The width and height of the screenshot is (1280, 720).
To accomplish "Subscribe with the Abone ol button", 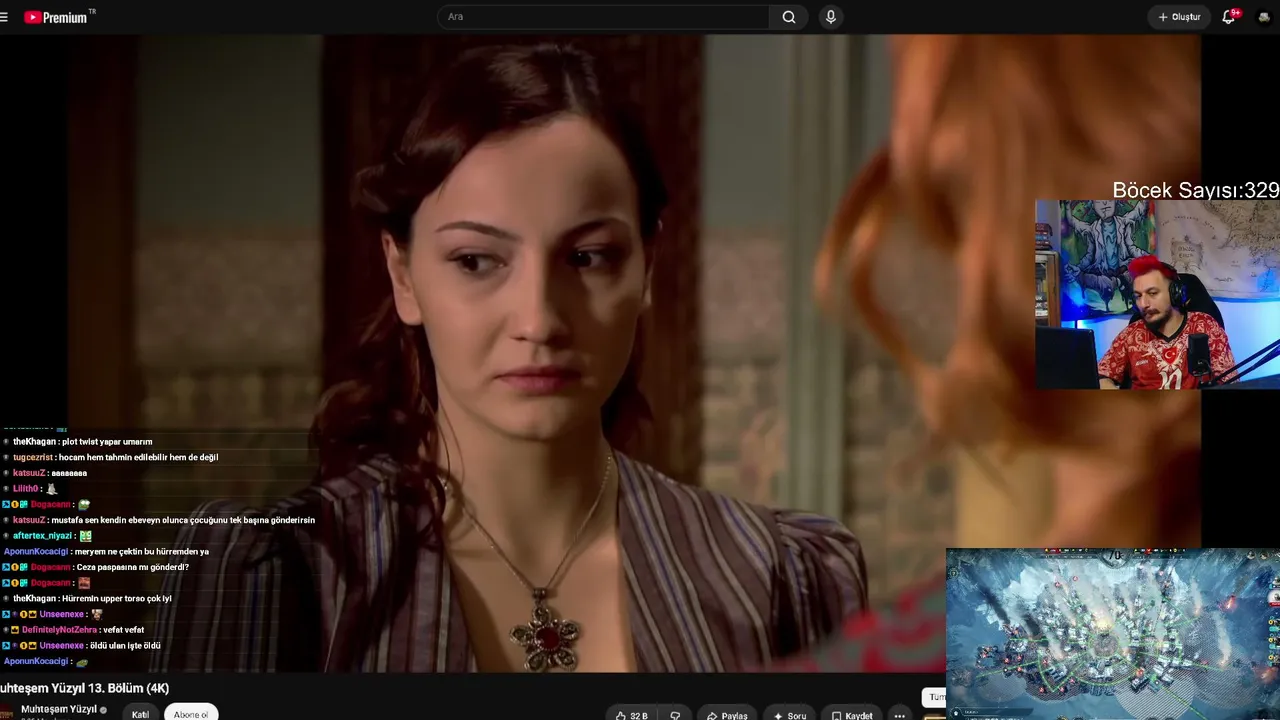I will coord(191,714).
